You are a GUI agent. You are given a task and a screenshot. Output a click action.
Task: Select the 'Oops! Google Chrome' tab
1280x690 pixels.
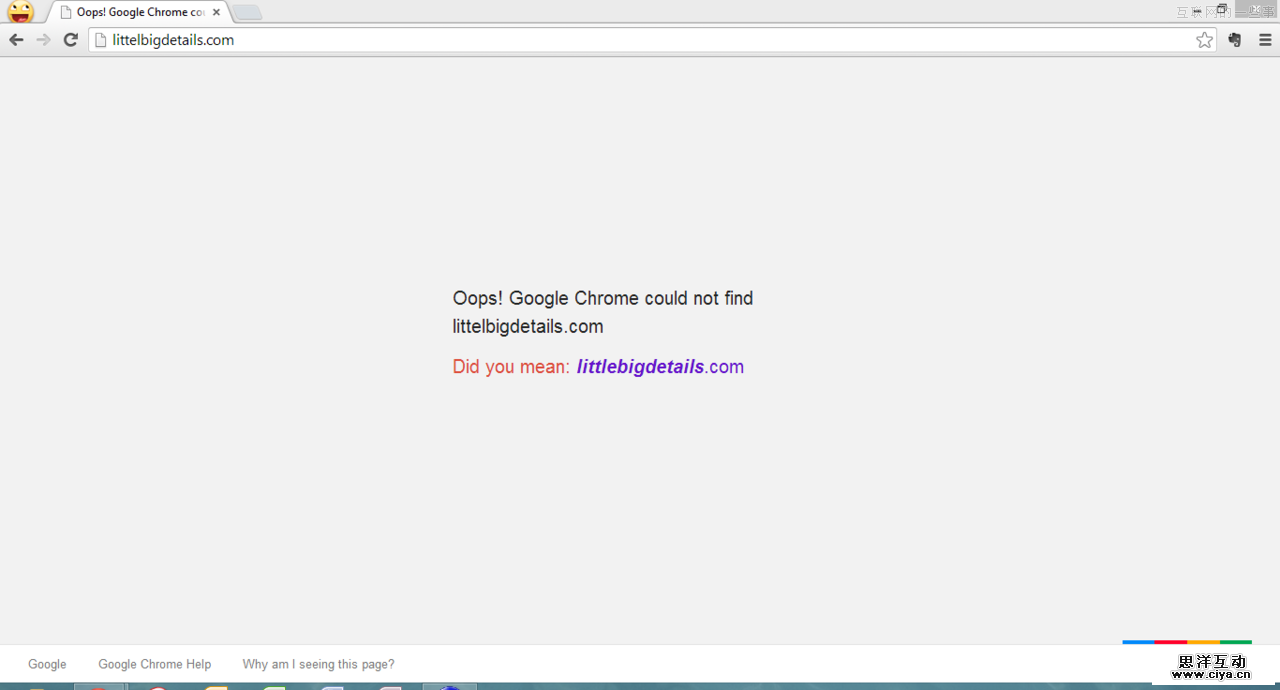coord(139,12)
